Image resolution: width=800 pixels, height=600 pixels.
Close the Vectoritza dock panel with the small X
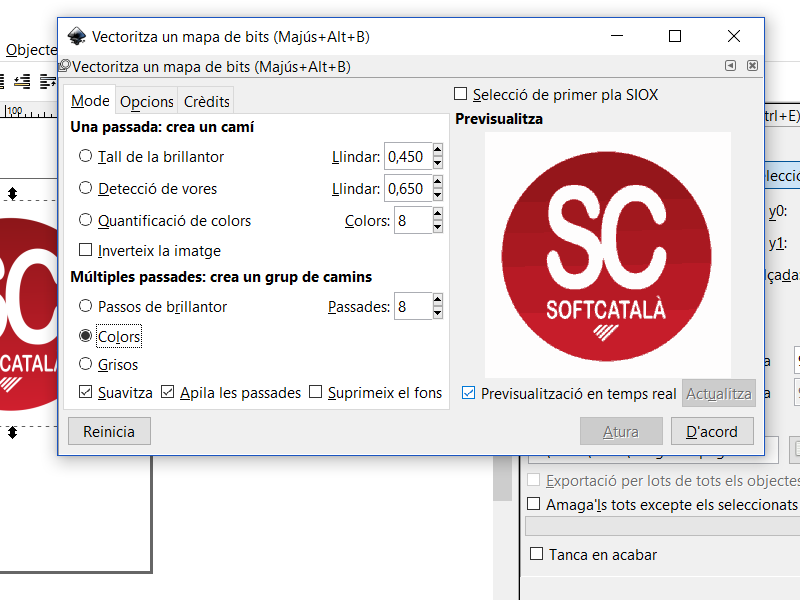[x=752, y=65]
